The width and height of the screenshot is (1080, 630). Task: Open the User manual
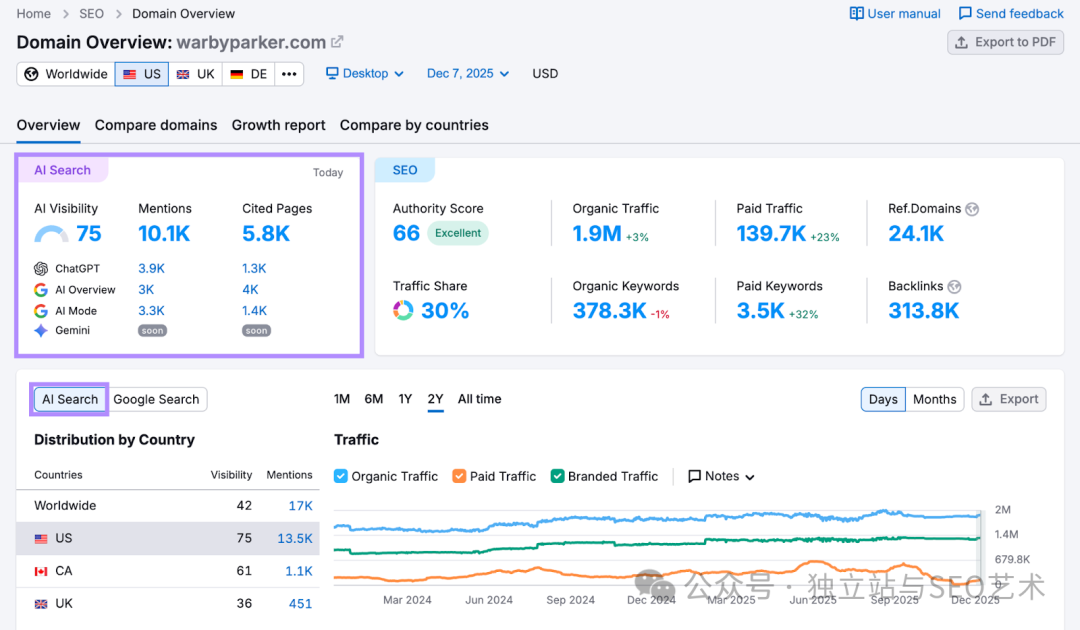point(894,13)
